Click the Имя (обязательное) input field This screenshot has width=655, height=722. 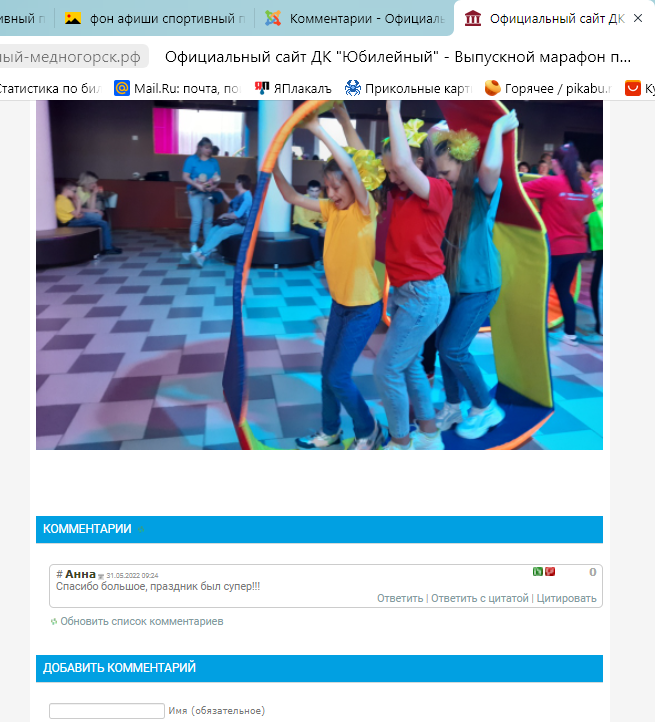107,710
